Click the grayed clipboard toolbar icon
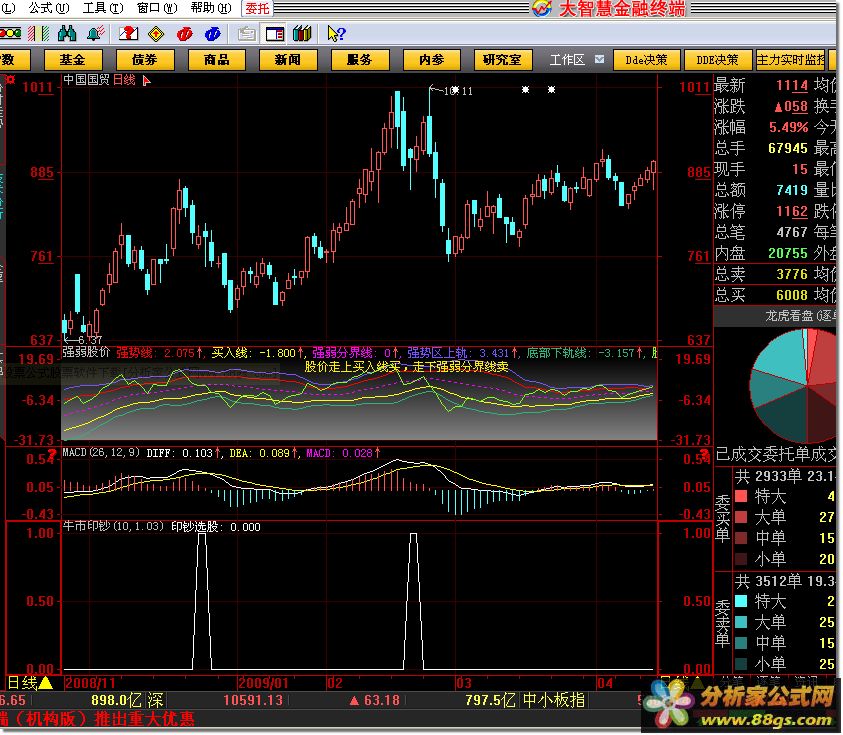 [246, 34]
